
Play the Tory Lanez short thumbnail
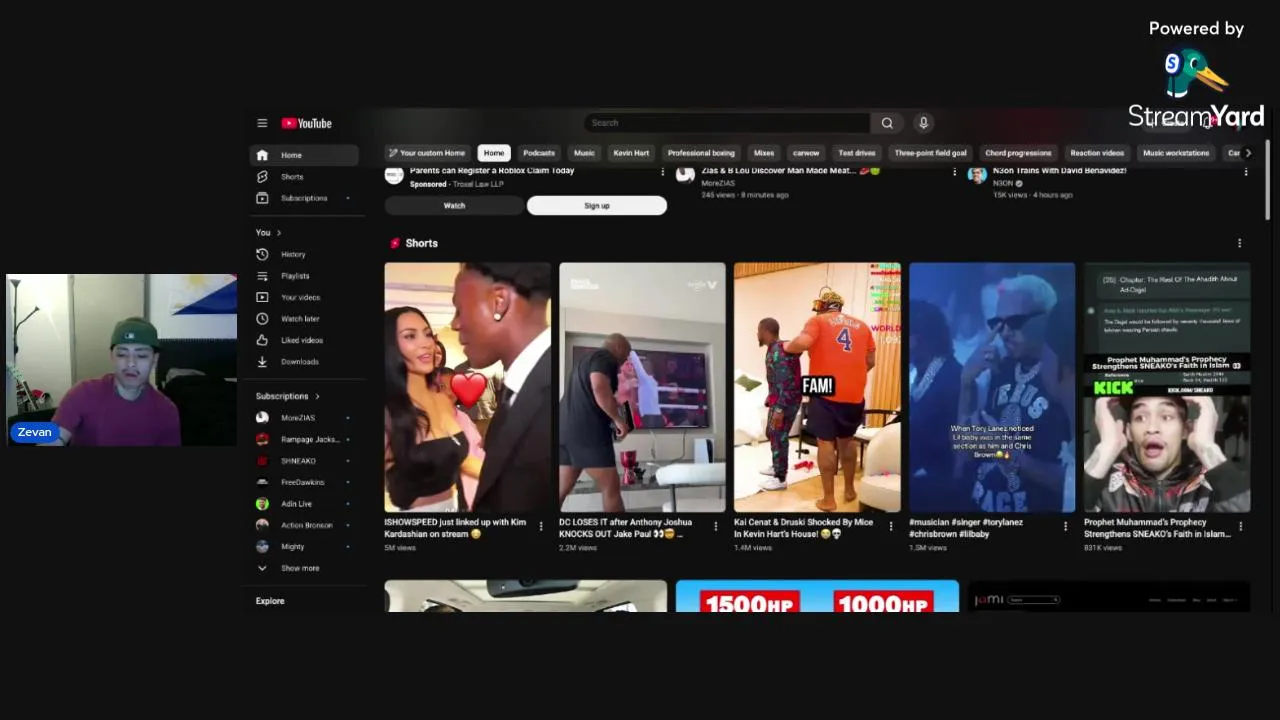coord(992,387)
